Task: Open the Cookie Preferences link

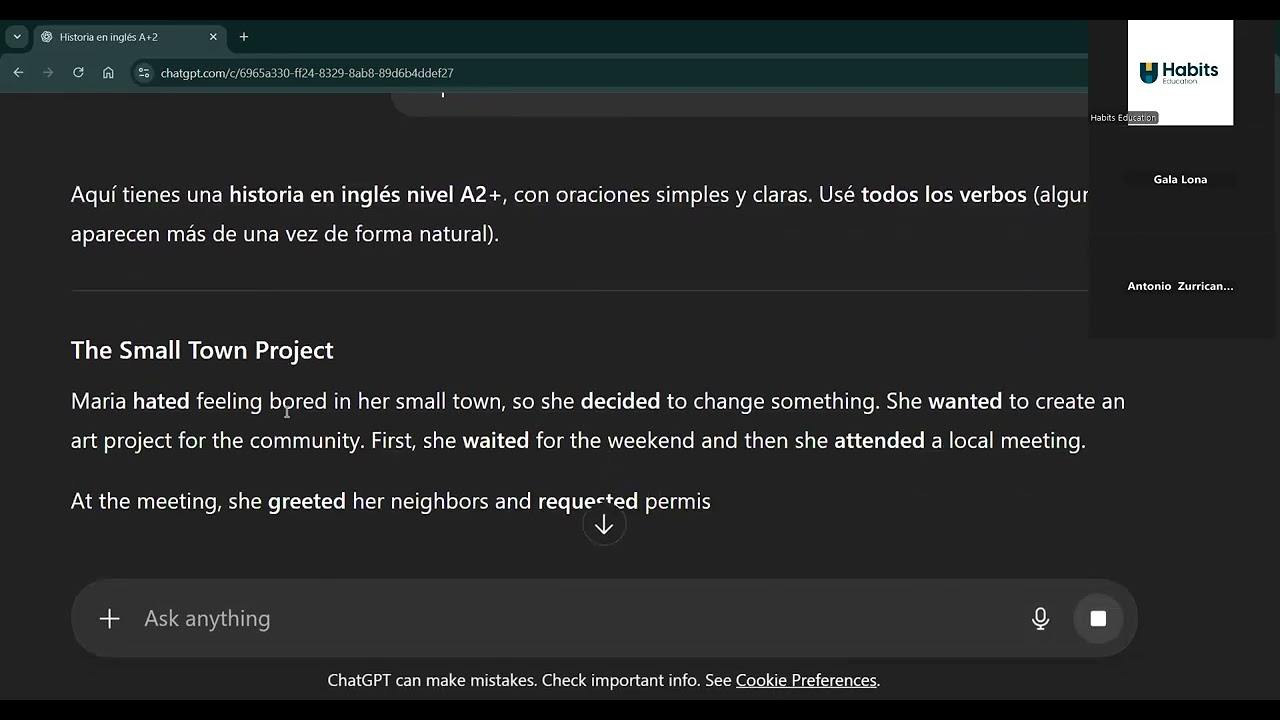Action: pos(806,680)
